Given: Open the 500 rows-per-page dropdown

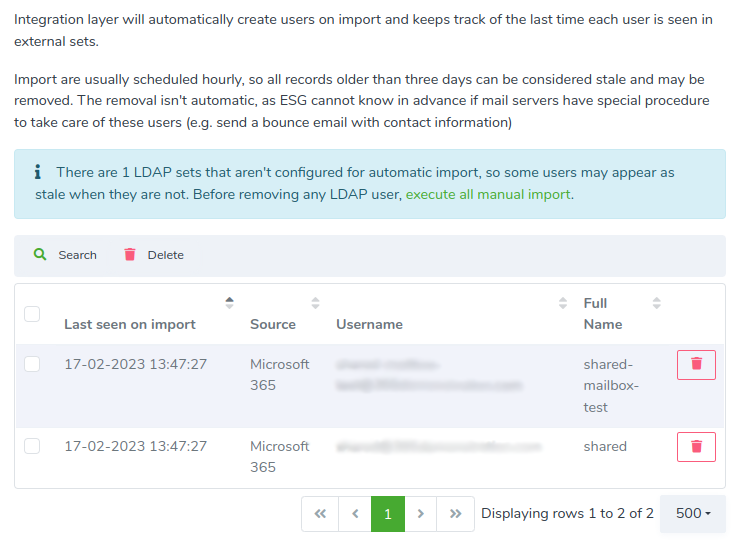Looking at the screenshot, I should click(693, 513).
